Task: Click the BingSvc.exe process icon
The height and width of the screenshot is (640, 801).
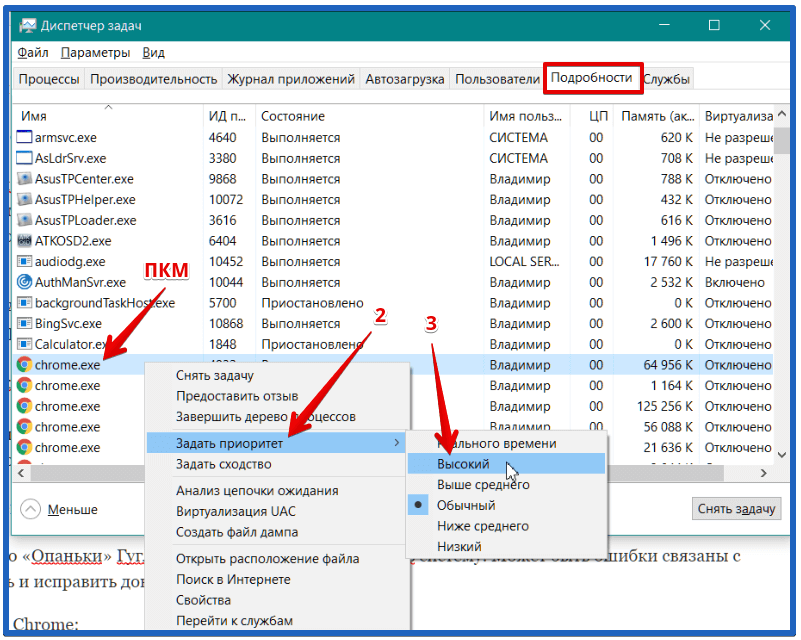Action: click(x=24, y=323)
